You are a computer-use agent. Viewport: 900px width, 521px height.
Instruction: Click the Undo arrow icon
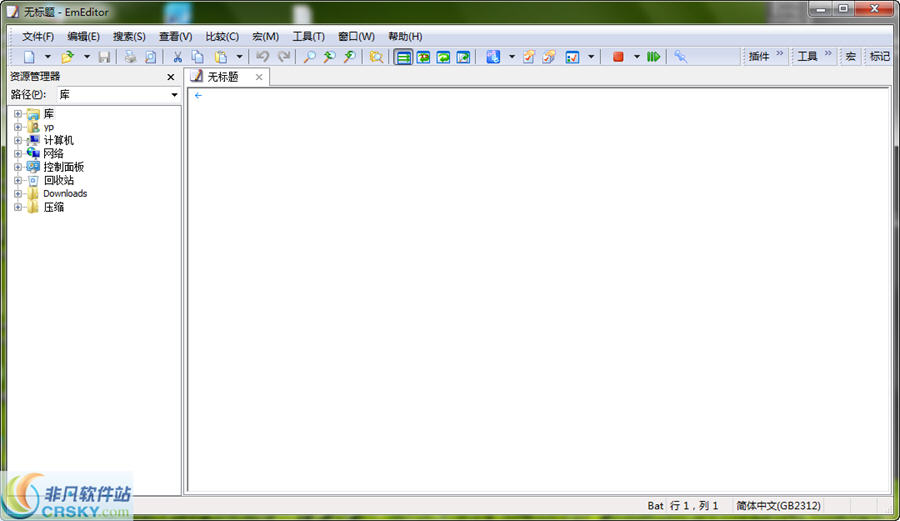click(263, 57)
